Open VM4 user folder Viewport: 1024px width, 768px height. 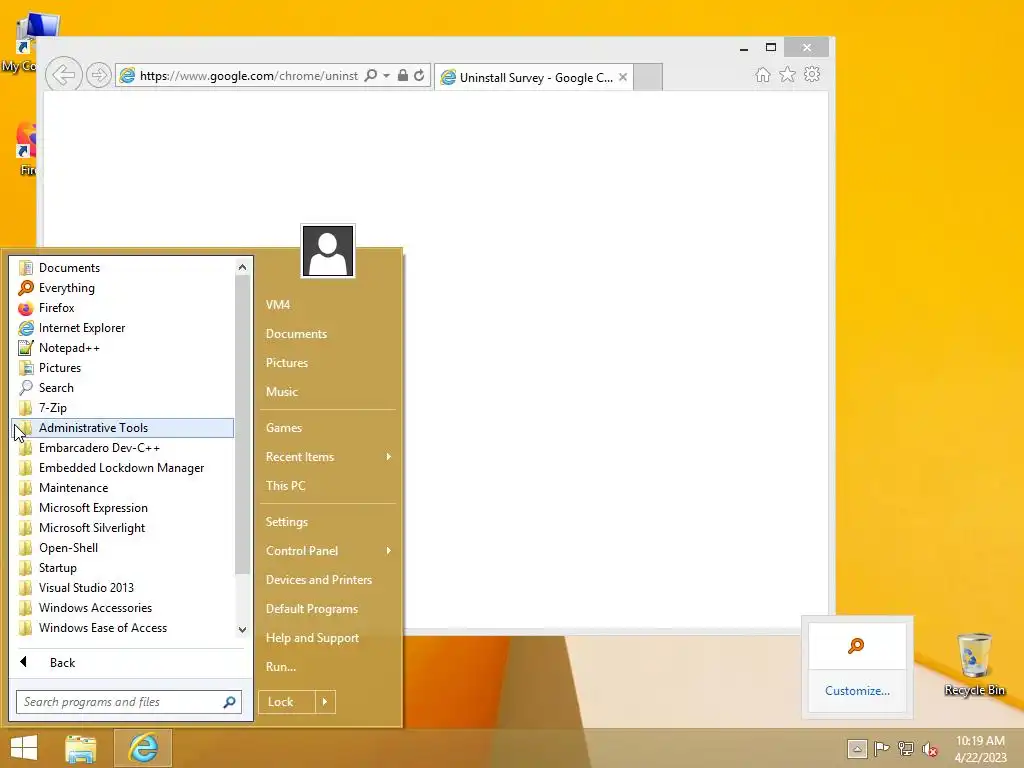coord(327,304)
